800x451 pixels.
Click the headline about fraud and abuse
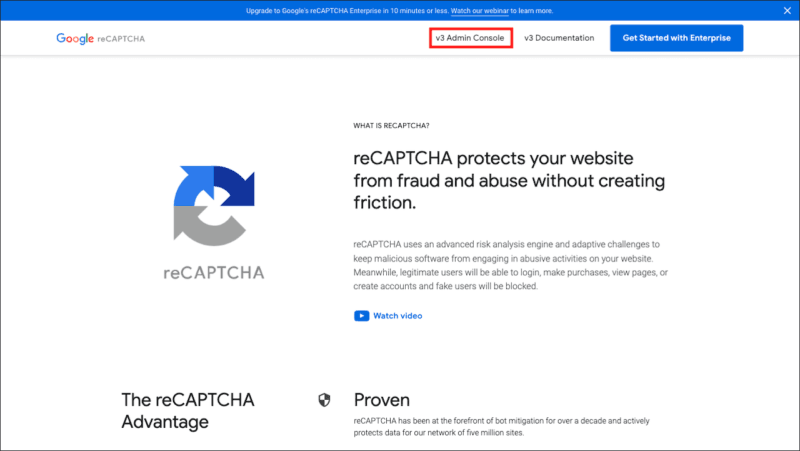click(x=493, y=180)
